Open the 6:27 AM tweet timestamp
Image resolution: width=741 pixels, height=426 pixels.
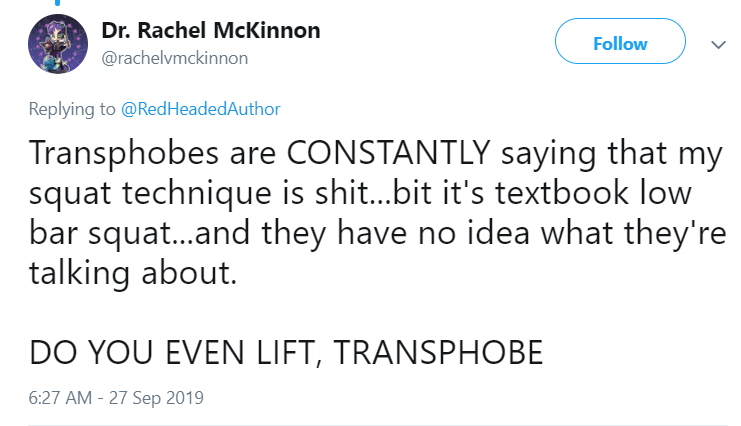tap(60, 398)
